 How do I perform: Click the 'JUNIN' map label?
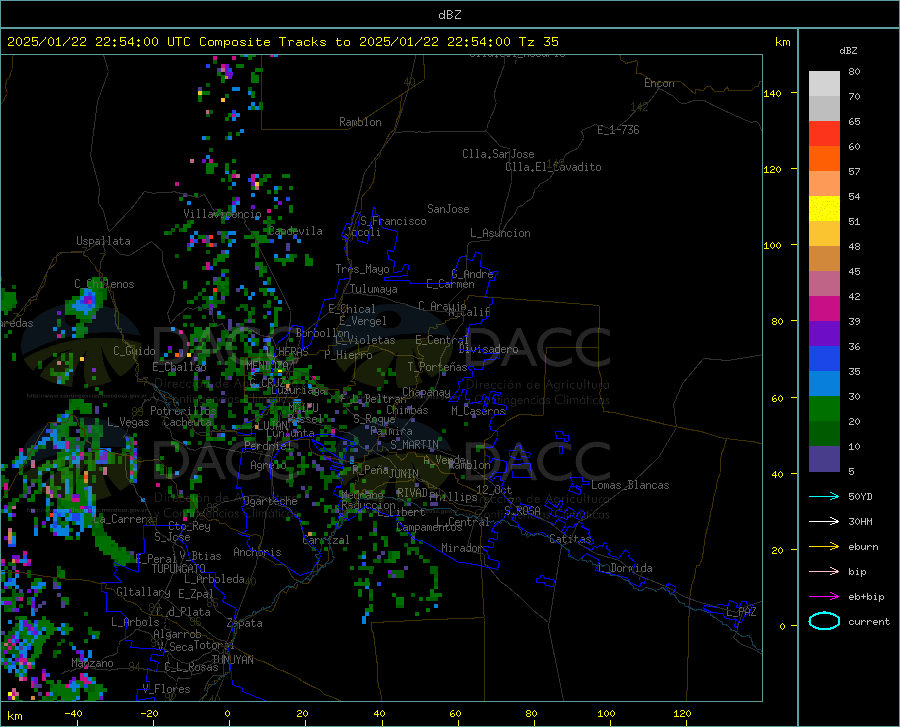coord(404,474)
